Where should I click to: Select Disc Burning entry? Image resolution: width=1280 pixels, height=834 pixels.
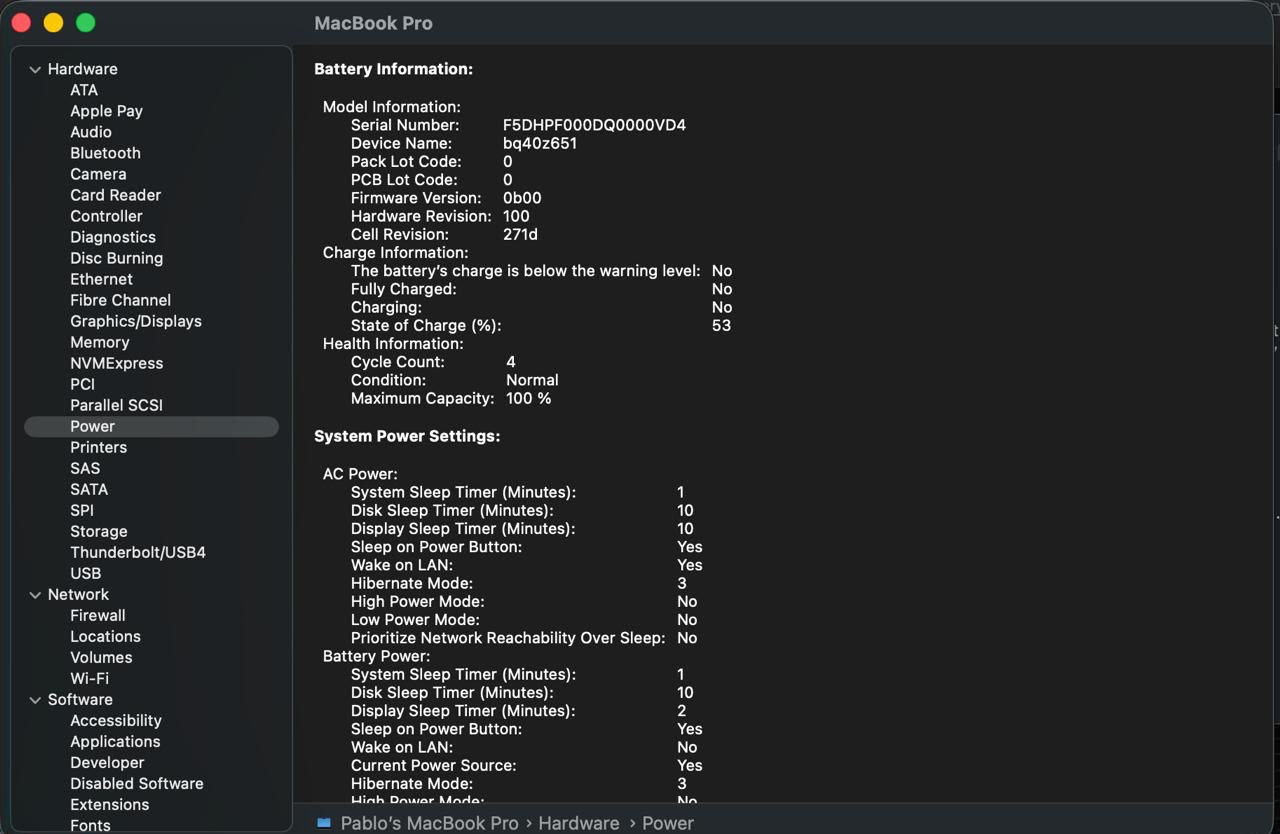(116, 258)
